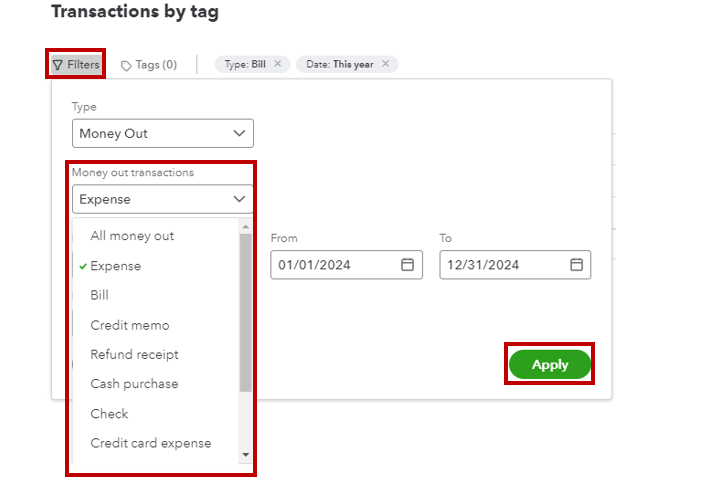Select Credit card expense option
Viewport: 707px width, 483px height.
pos(151,443)
